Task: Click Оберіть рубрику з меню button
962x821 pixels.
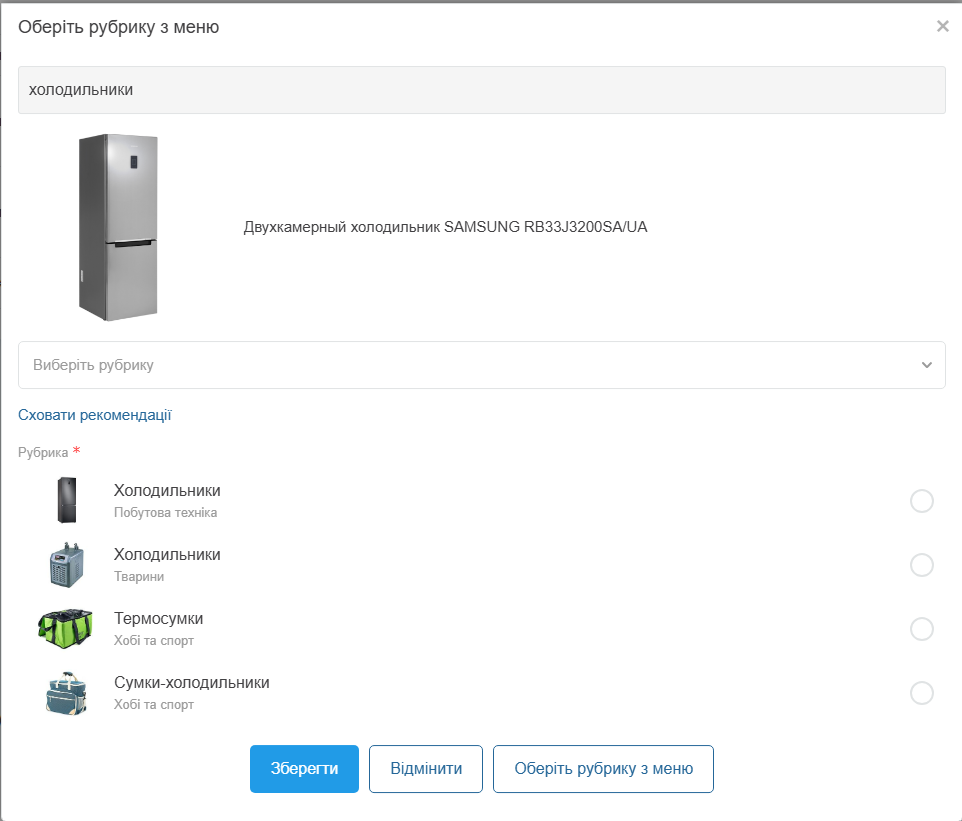Action: pos(603,769)
